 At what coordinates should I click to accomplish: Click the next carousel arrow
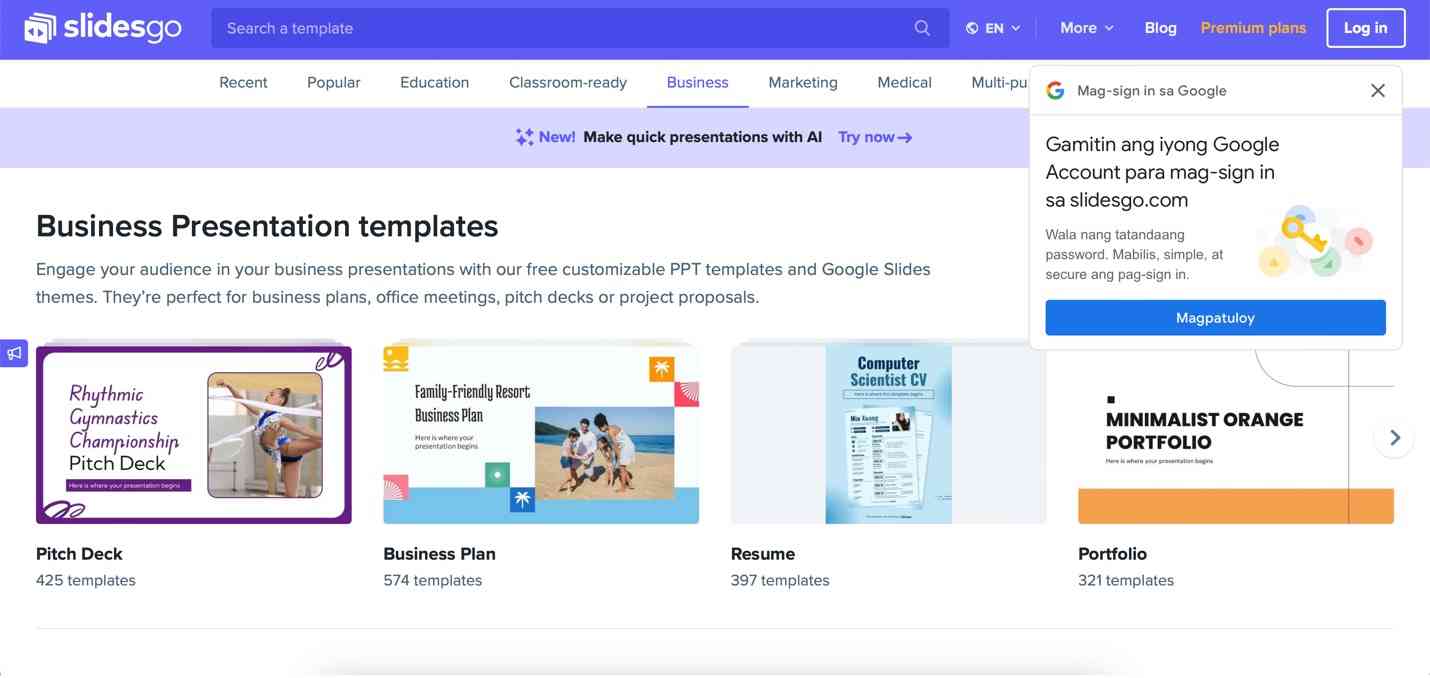tap(1394, 437)
